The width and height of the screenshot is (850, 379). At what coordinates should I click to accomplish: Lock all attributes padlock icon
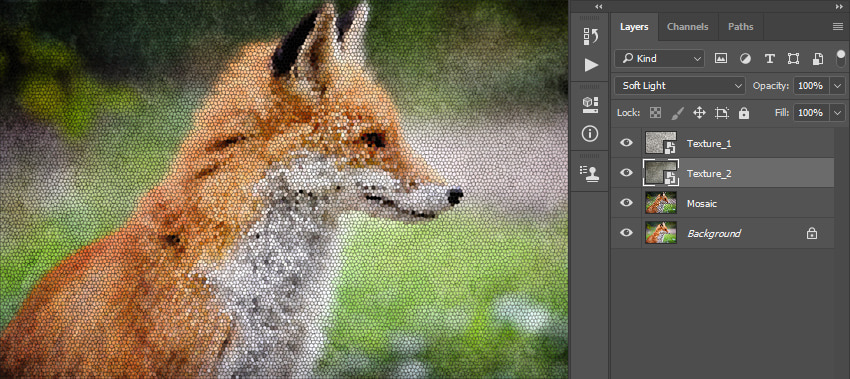(744, 113)
